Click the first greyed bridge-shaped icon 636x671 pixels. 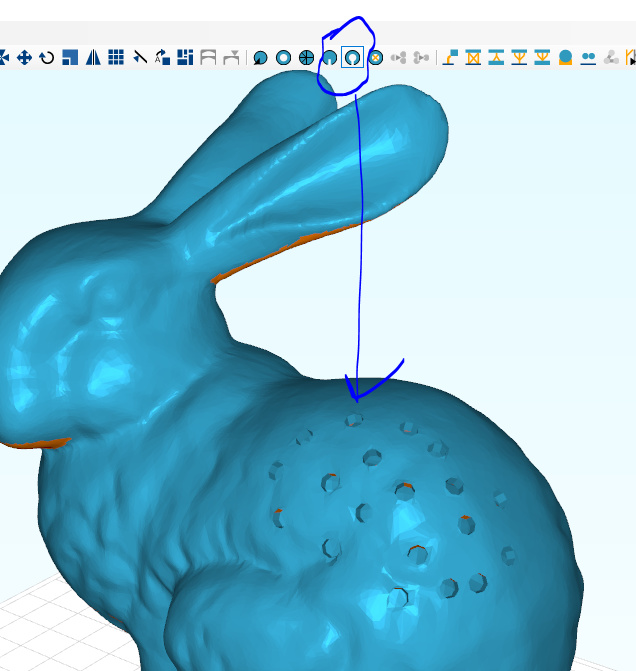[x=208, y=57]
